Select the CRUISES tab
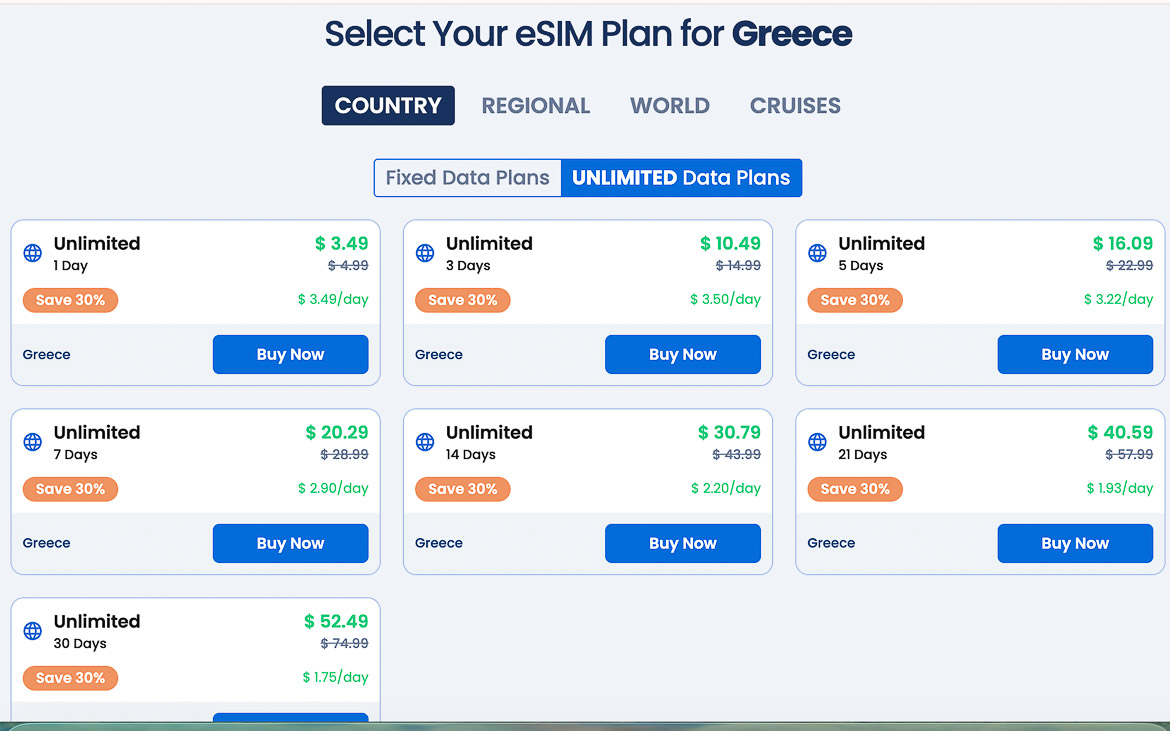1170x731 pixels. coord(794,105)
